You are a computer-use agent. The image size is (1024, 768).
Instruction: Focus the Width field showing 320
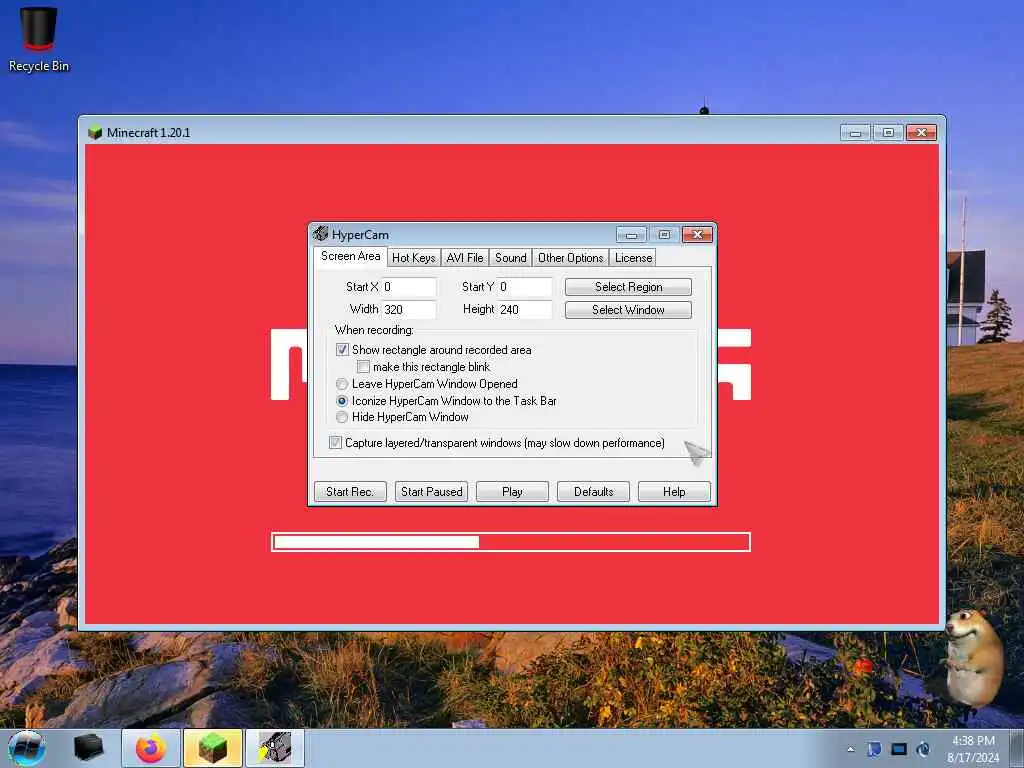409,310
